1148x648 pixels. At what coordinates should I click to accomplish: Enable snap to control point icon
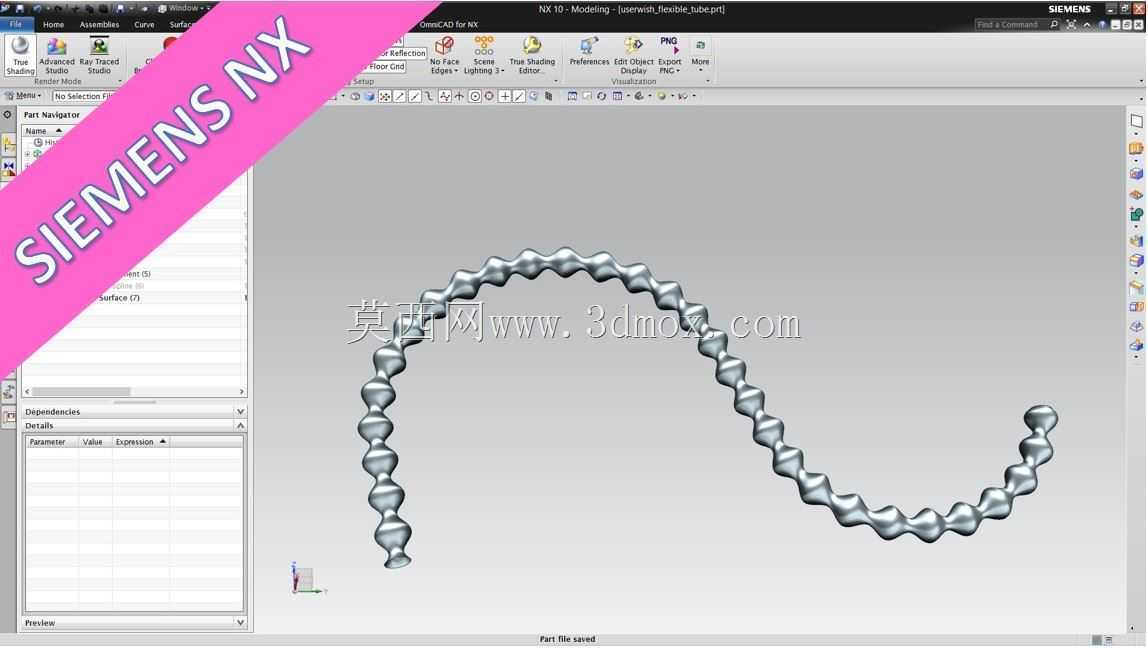(x=429, y=96)
